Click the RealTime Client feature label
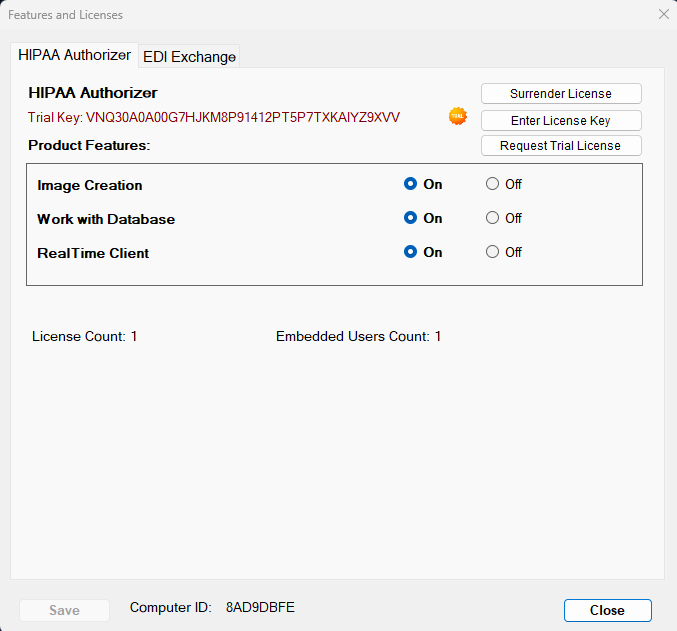Viewport: 677px width, 631px height. coord(93,253)
